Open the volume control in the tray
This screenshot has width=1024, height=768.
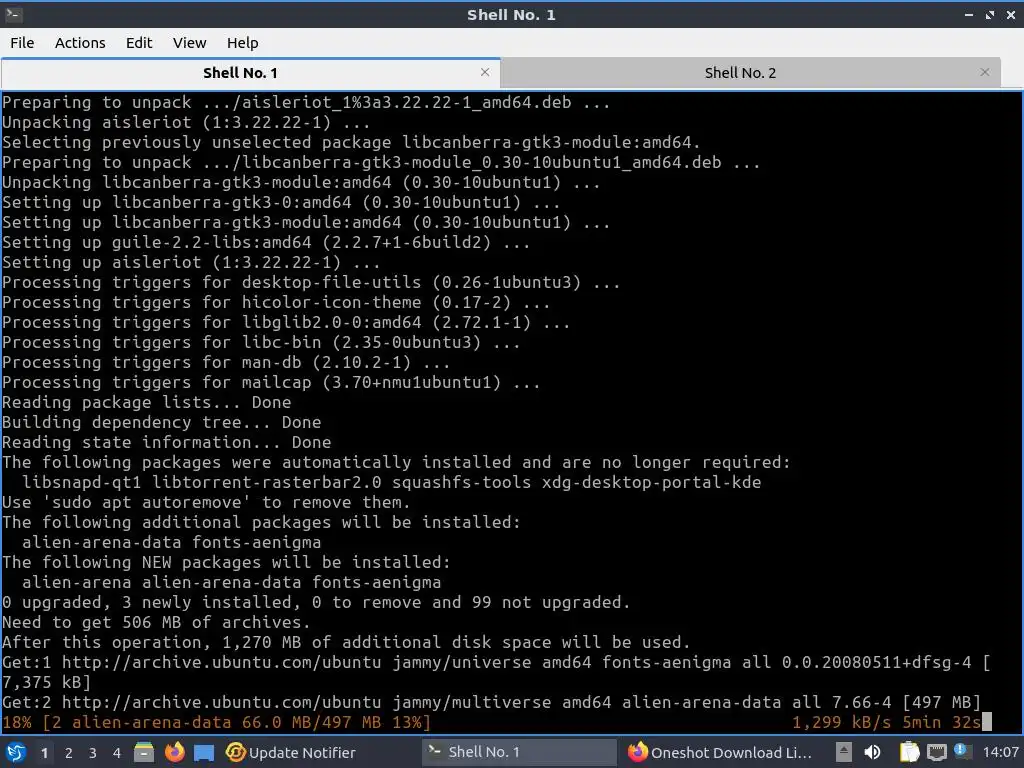pyautogui.click(x=872, y=752)
